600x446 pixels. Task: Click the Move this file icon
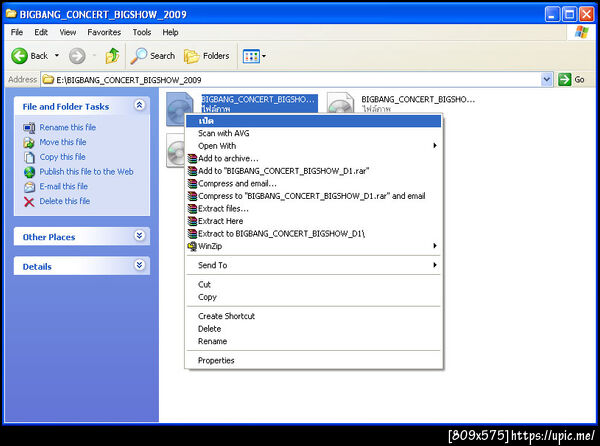29,143
